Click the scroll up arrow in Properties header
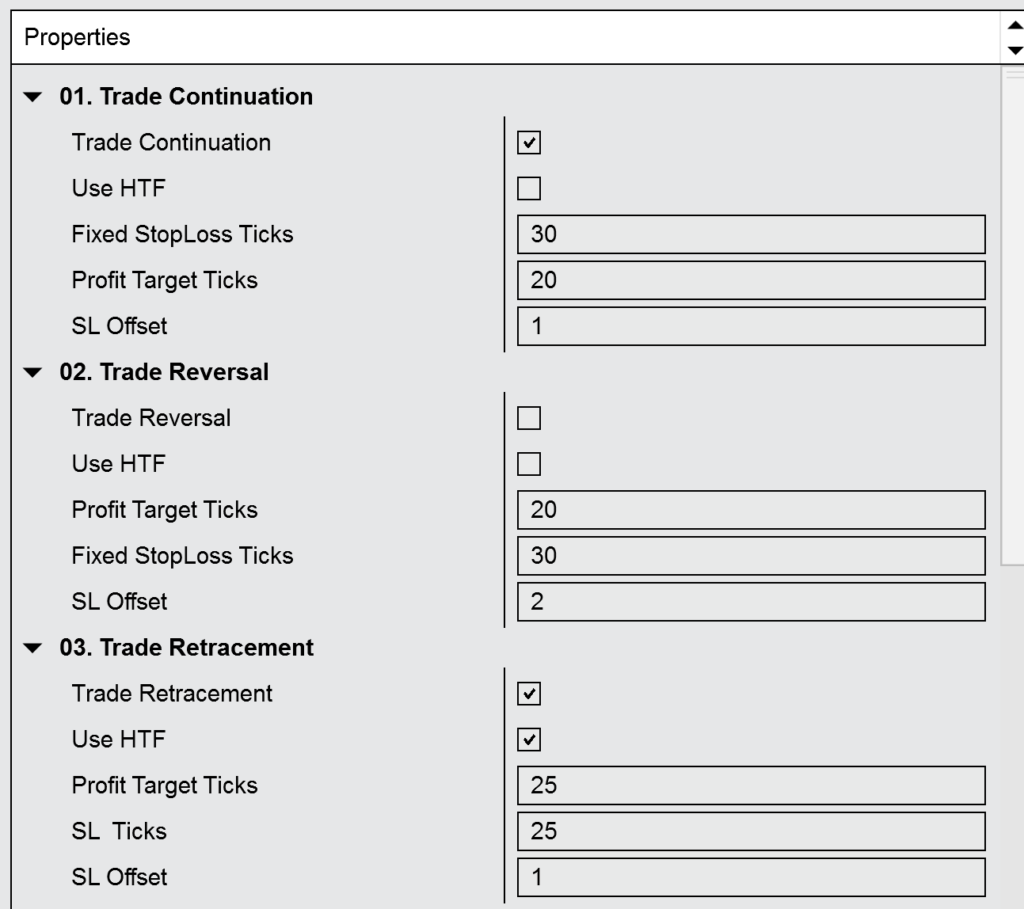Viewport: 1024px width, 909px height. tap(1017, 29)
